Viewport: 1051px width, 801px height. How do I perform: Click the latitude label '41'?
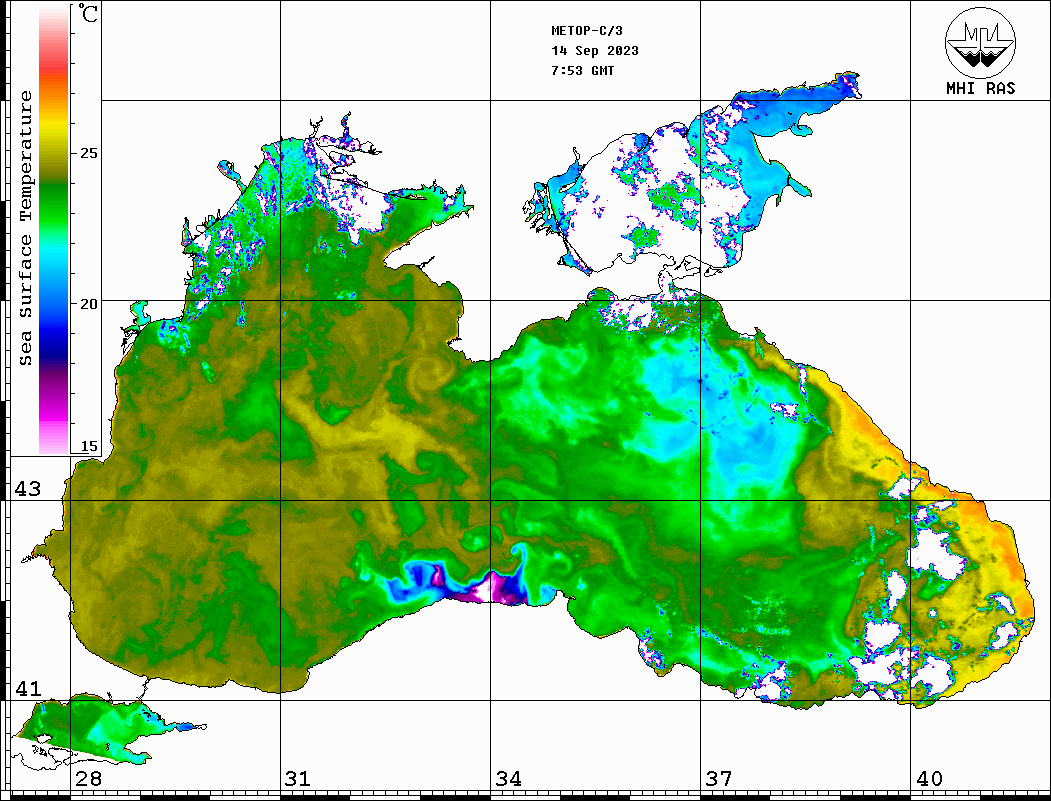point(28,688)
